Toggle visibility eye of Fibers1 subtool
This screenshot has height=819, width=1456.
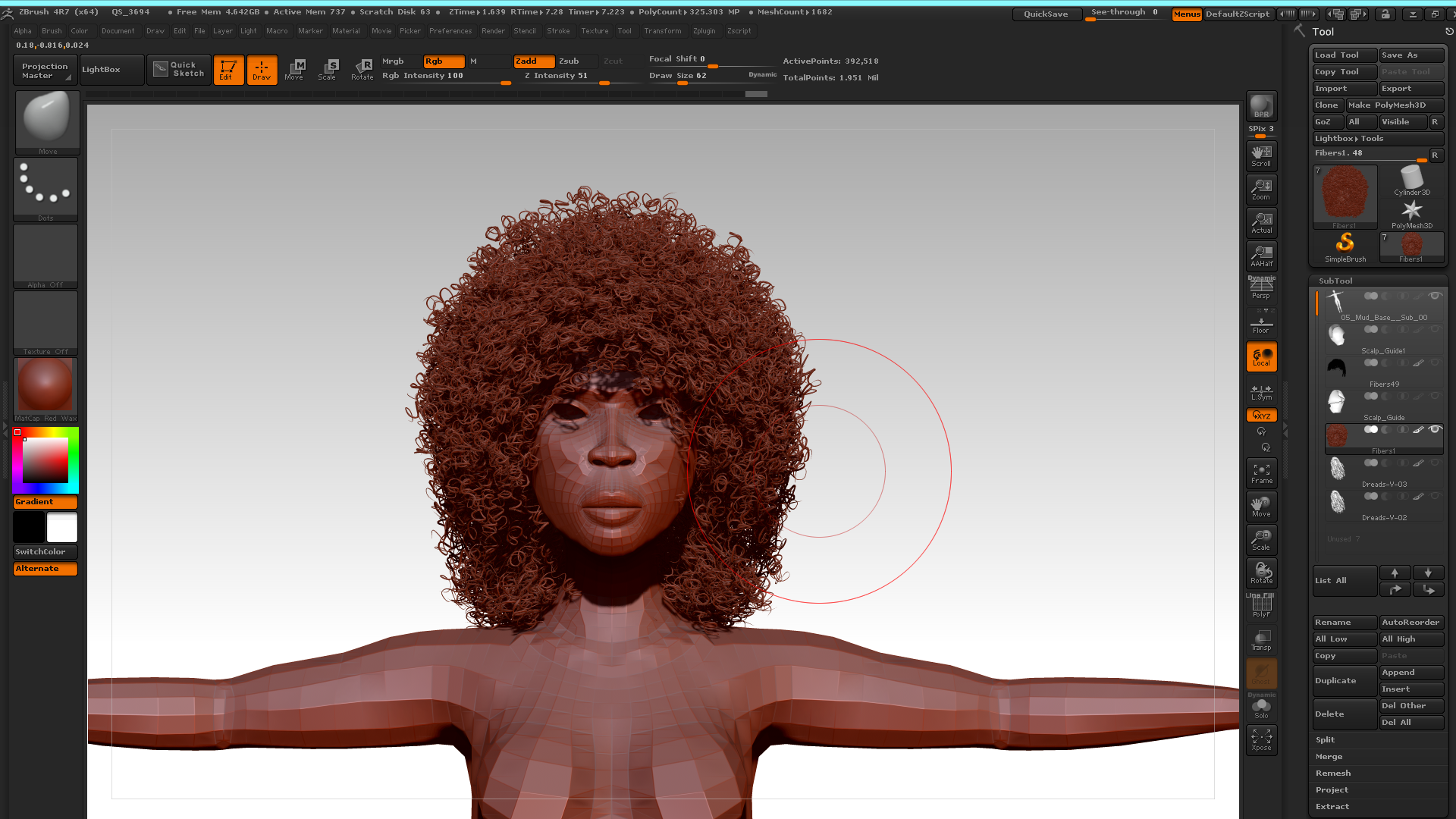(1434, 429)
